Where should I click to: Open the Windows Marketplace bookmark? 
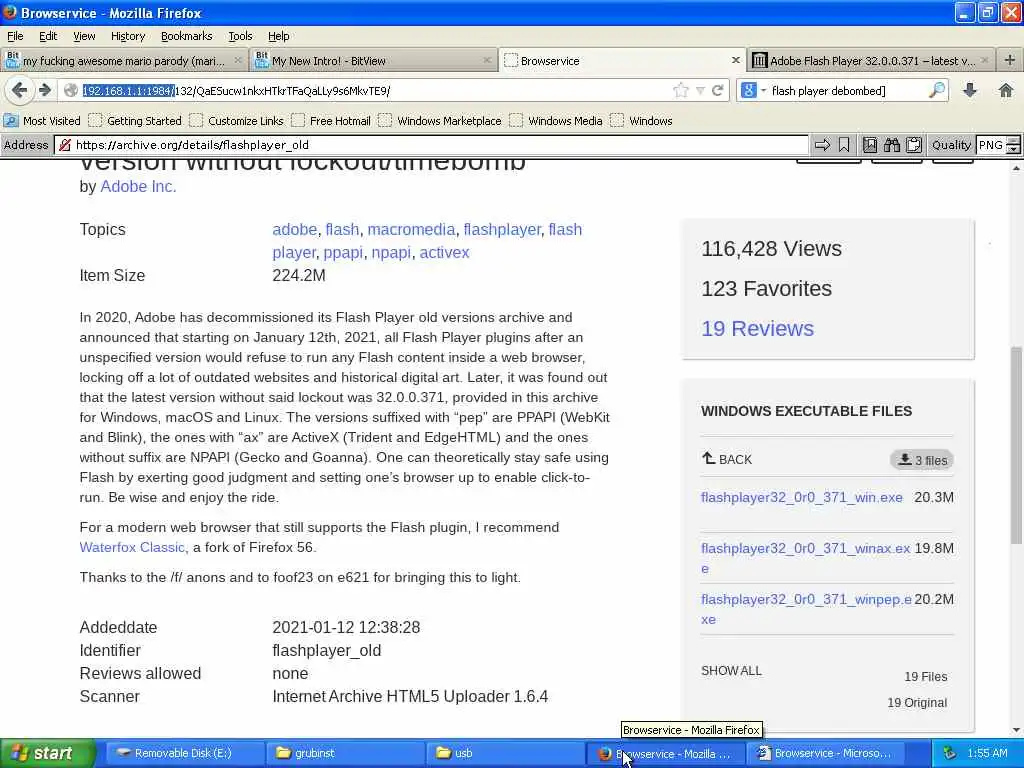(440, 121)
